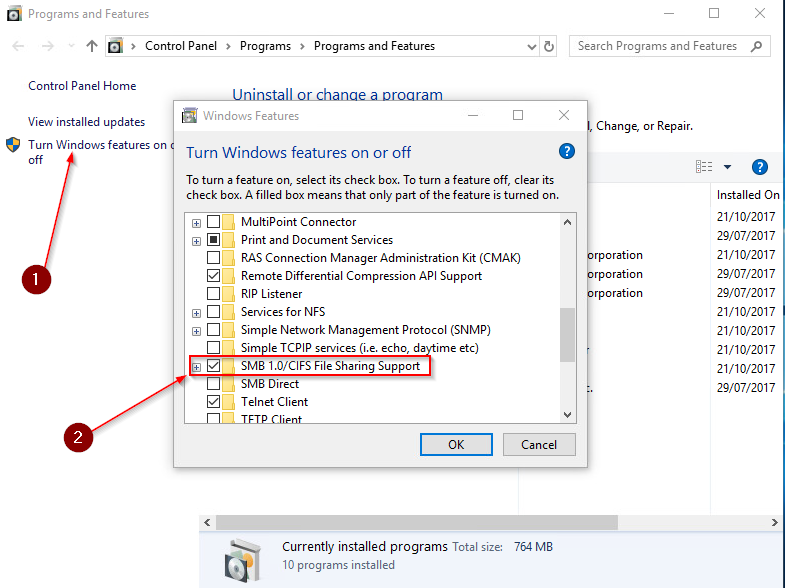This screenshot has width=785, height=588.
Task: Click the features list vertical scrollbar thumb
Action: [x=567, y=334]
